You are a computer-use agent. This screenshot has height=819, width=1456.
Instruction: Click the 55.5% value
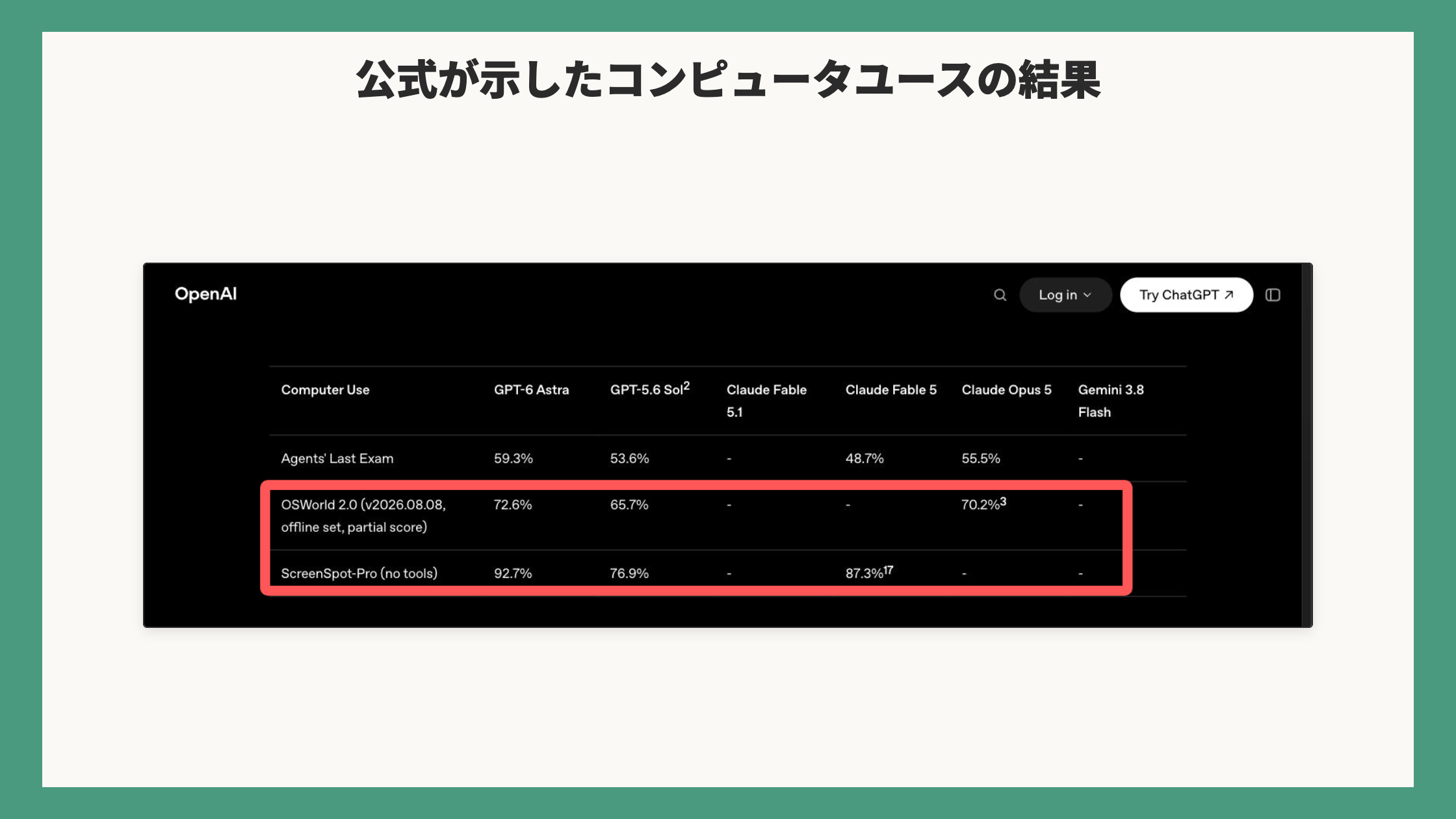click(981, 459)
